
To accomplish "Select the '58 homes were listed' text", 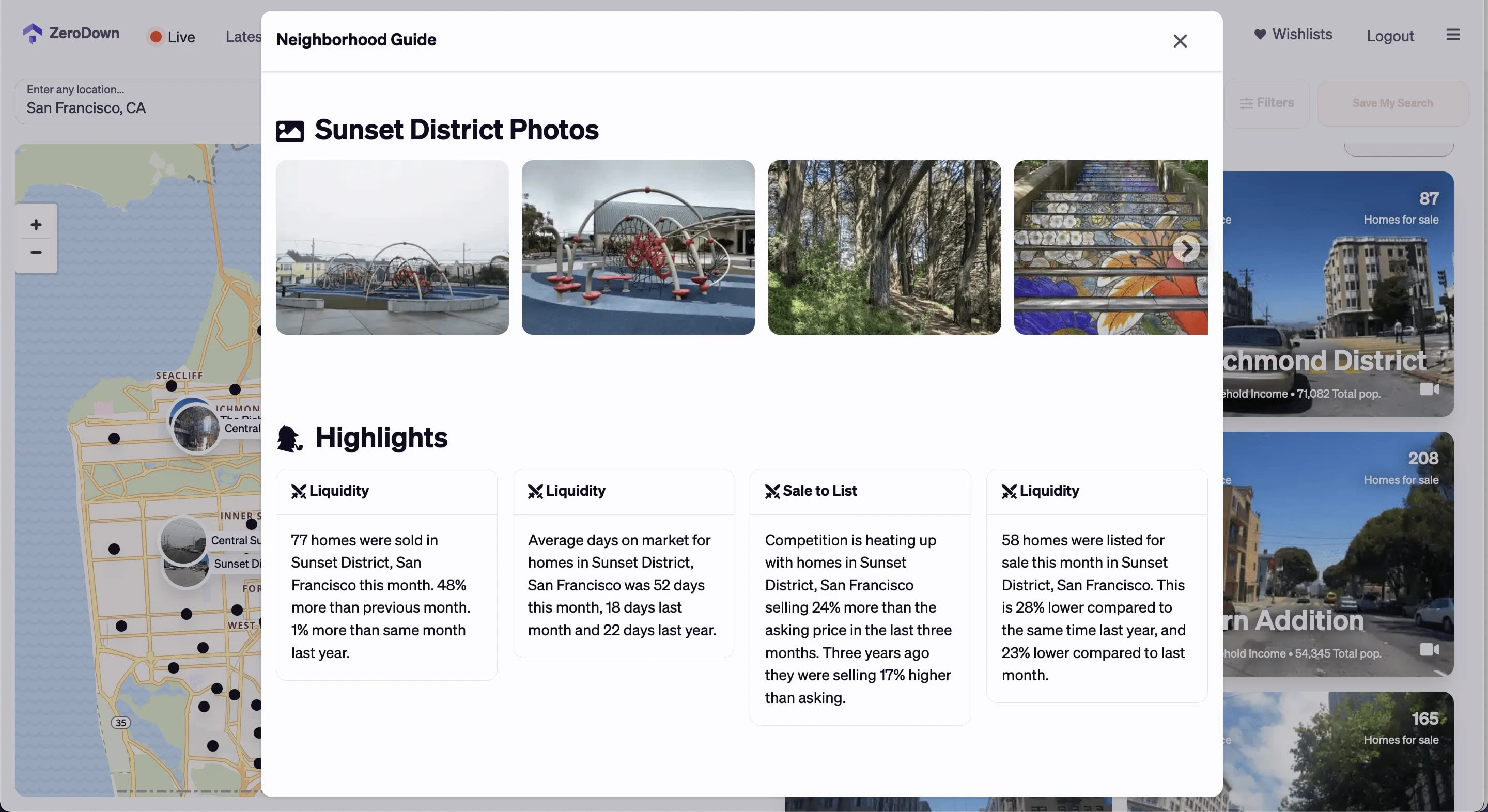I will pyautogui.click(x=1093, y=607).
